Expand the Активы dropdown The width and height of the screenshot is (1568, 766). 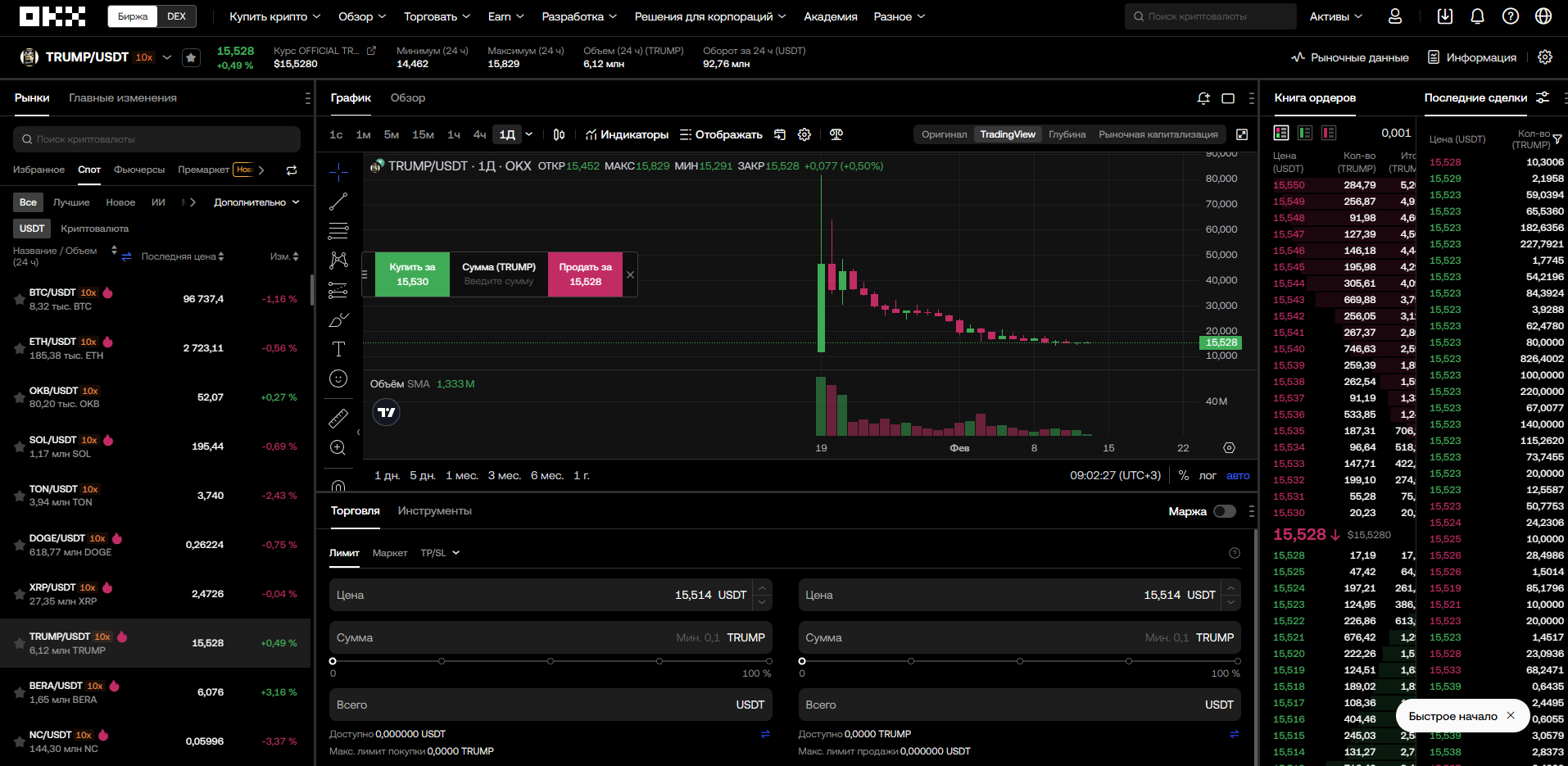[1335, 16]
